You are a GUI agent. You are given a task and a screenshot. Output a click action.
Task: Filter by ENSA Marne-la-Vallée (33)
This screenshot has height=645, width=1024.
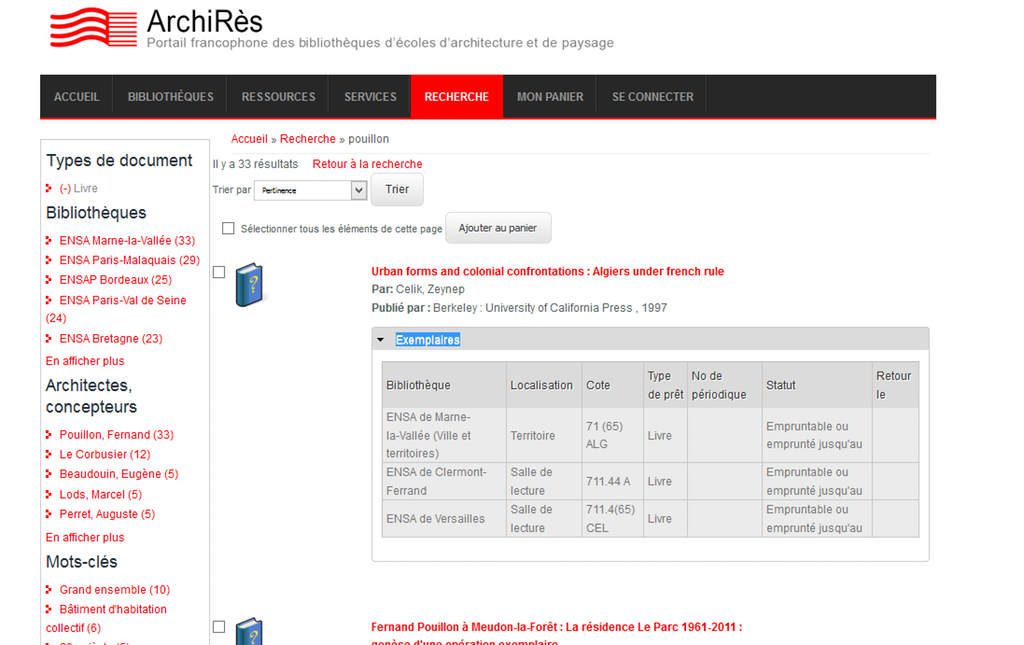tap(127, 240)
